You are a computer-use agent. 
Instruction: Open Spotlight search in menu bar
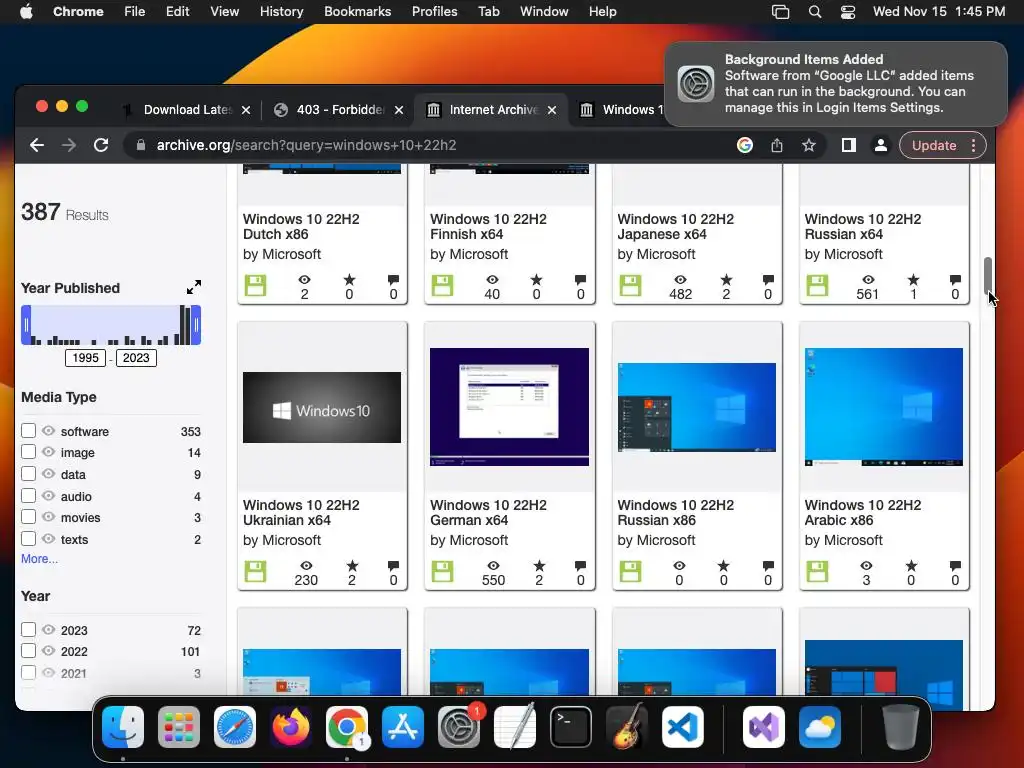(814, 12)
